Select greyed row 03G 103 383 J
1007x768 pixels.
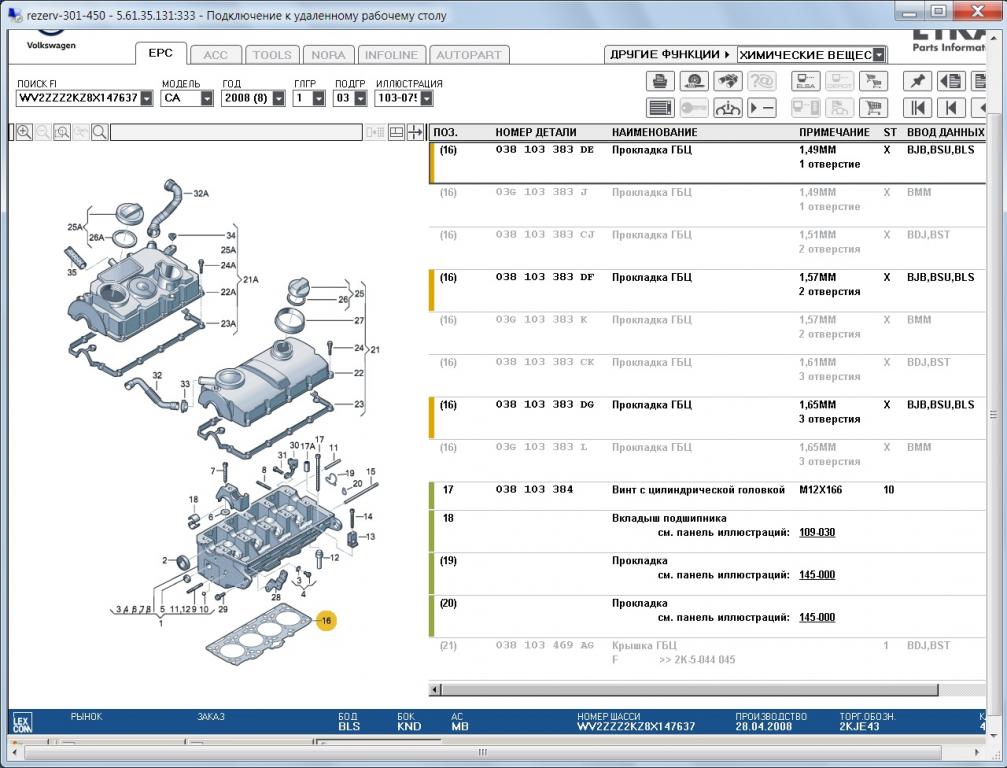(708, 205)
